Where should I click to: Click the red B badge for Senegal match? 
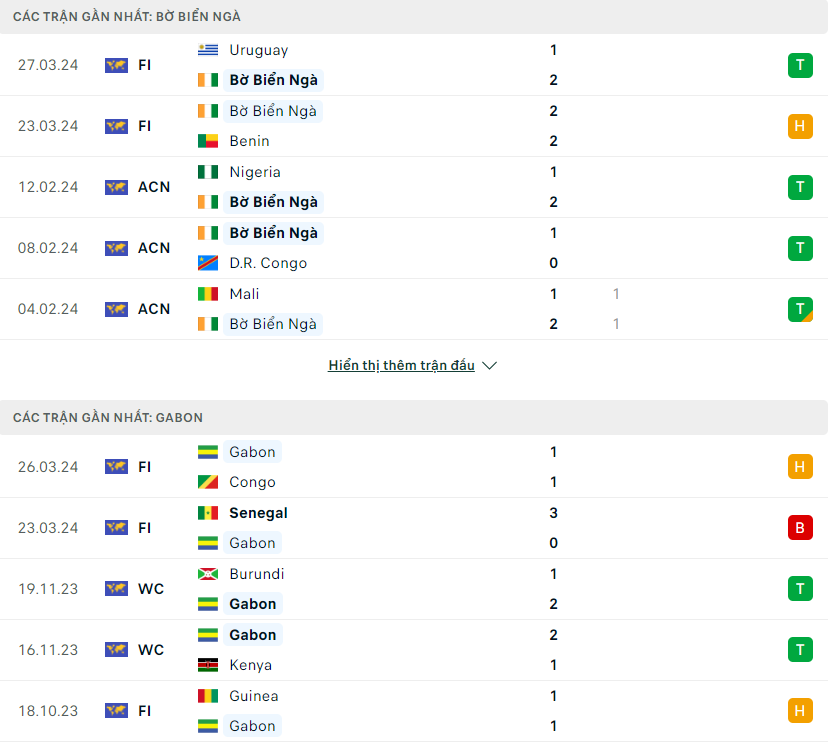coord(800,528)
